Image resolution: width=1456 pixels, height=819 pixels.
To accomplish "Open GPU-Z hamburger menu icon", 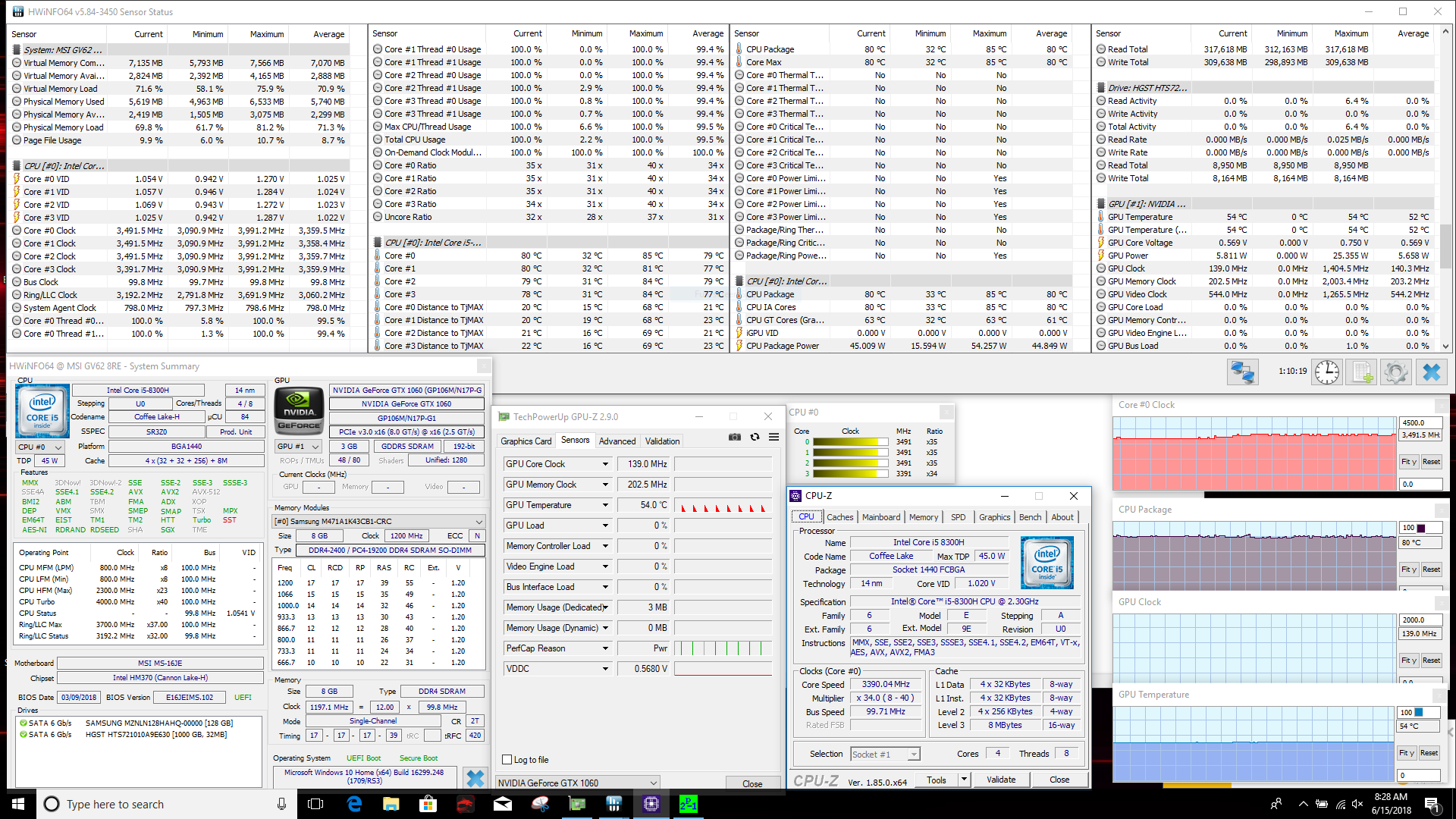I will [773, 438].
